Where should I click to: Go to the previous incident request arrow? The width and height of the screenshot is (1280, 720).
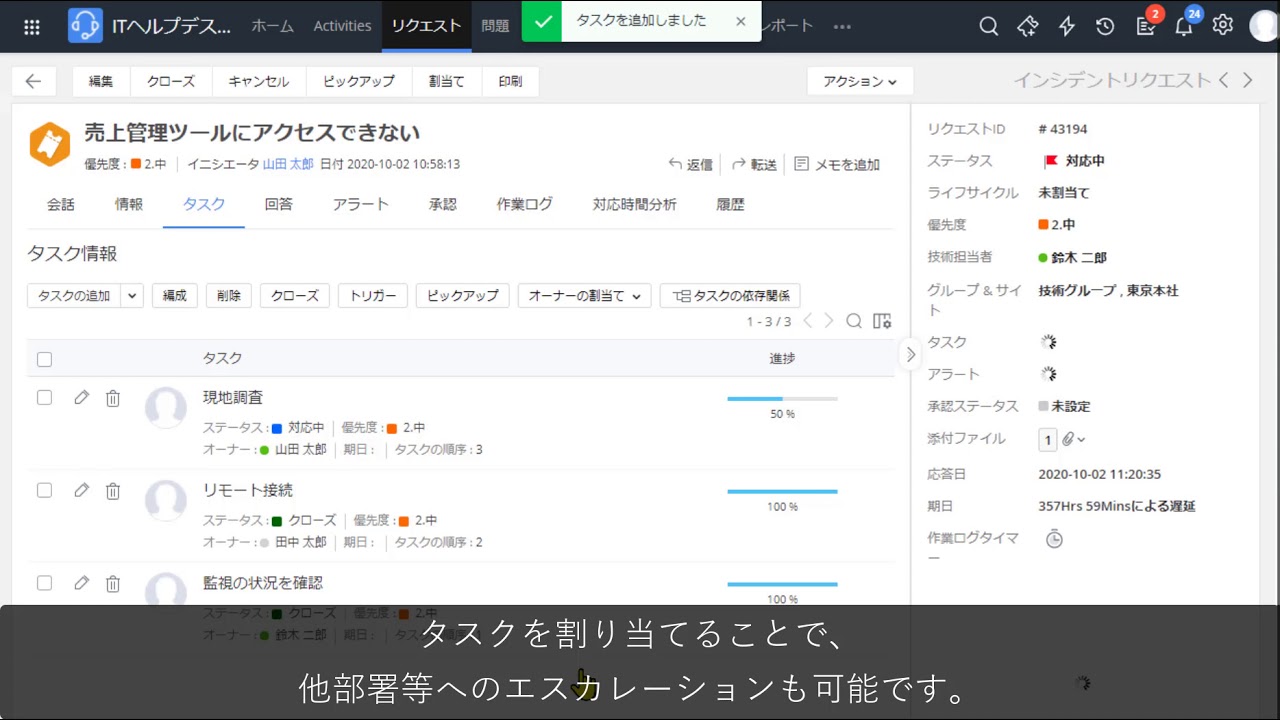coord(1224,81)
